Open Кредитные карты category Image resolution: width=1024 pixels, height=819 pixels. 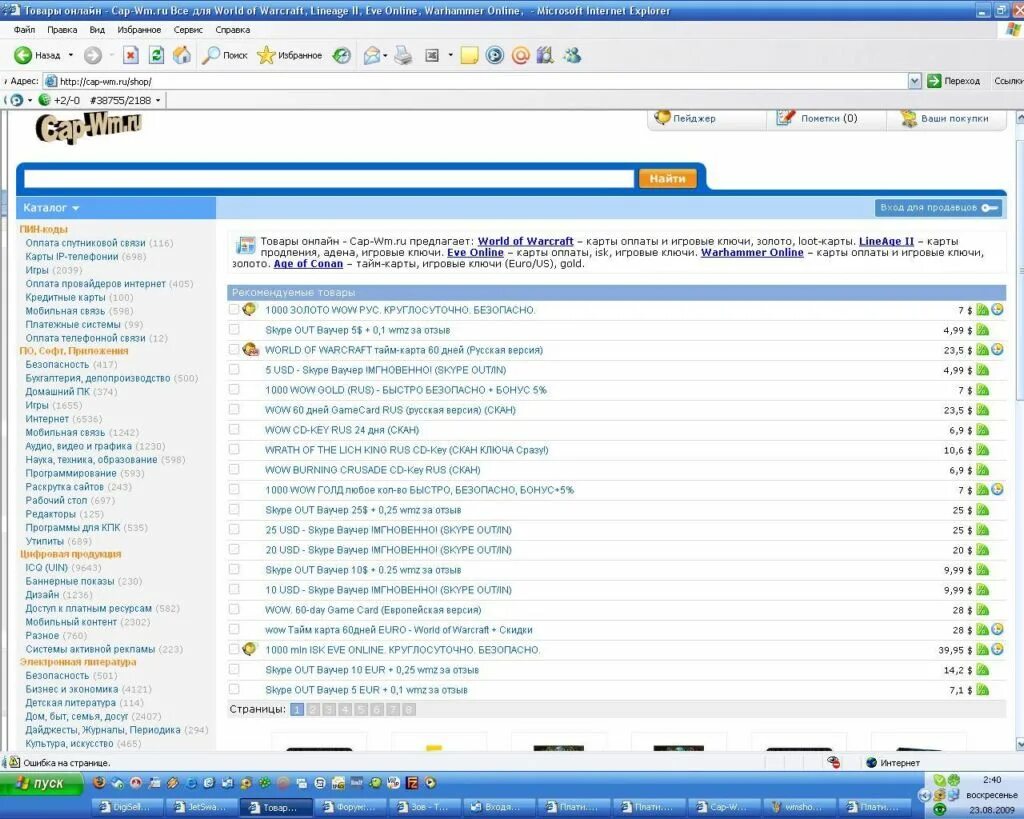point(65,297)
